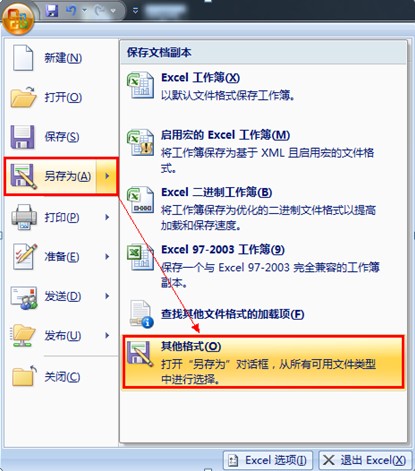This screenshot has height=471, width=415.
Task: Click the Undo arrow icon
Action: (71, 11)
